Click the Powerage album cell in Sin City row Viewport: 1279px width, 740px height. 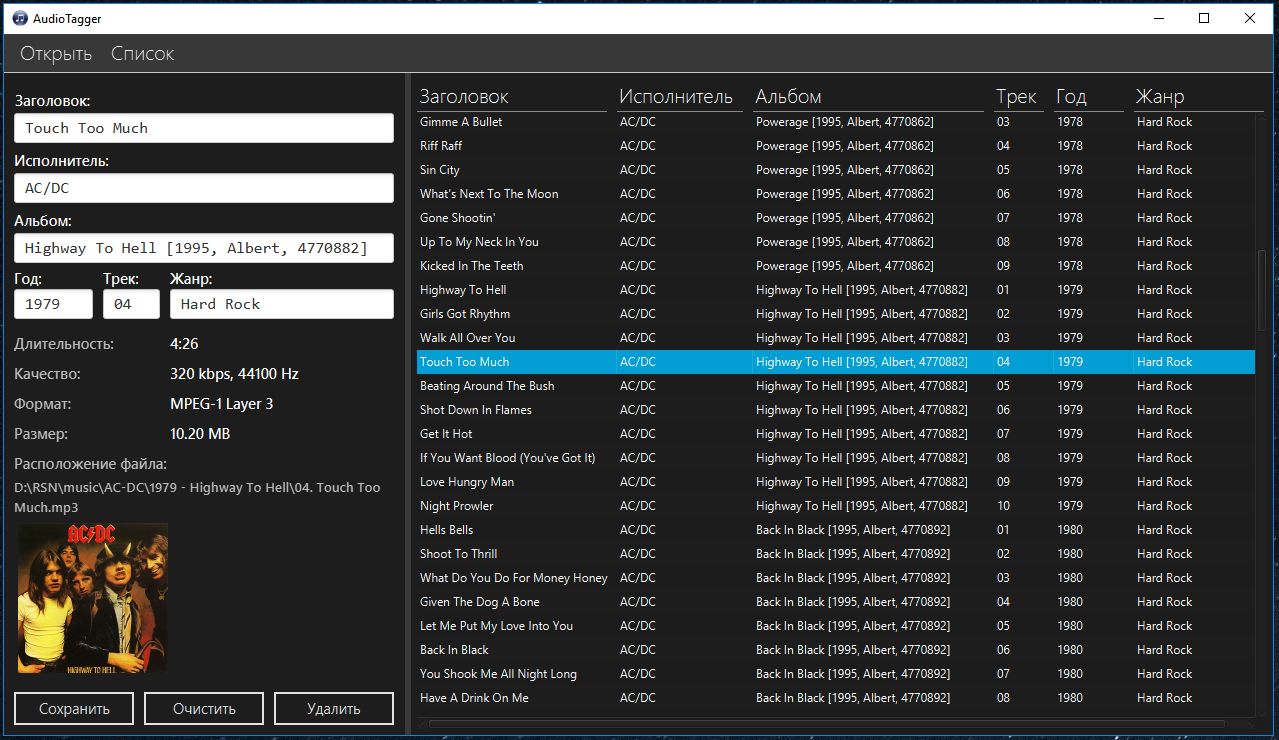tap(845, 170)
